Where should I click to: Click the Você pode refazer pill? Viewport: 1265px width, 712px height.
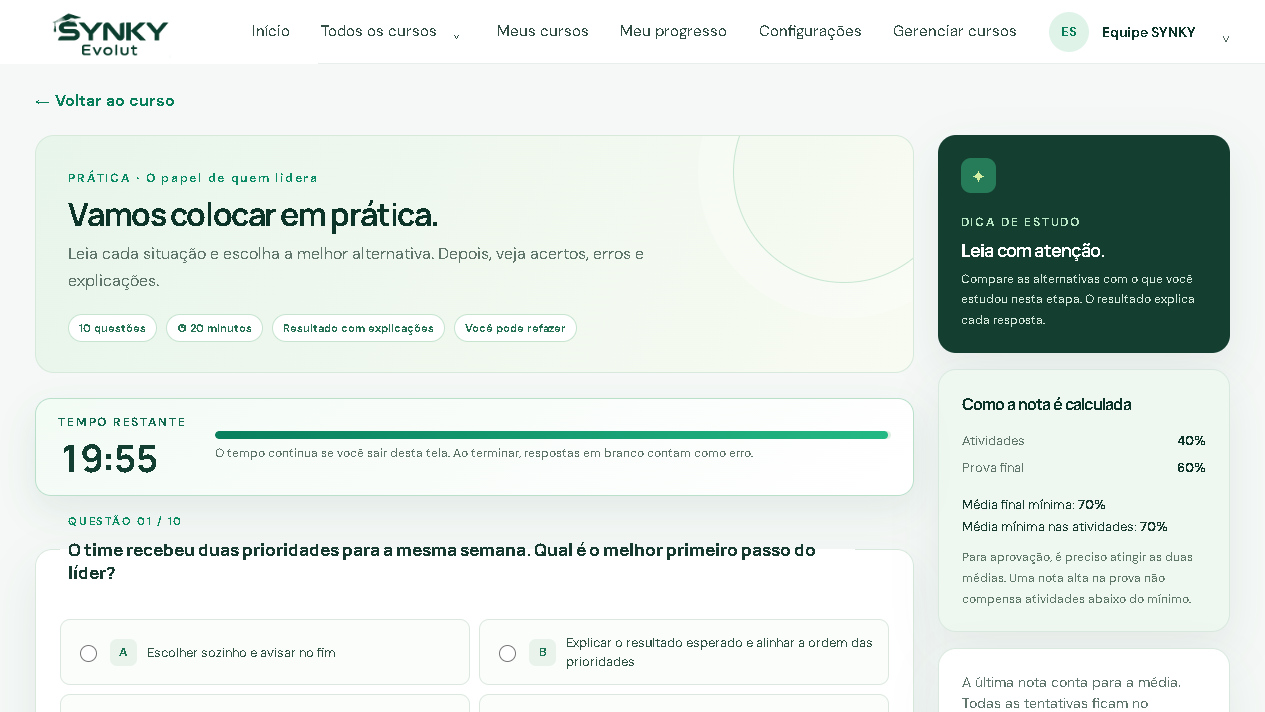[x=515, y=328]
